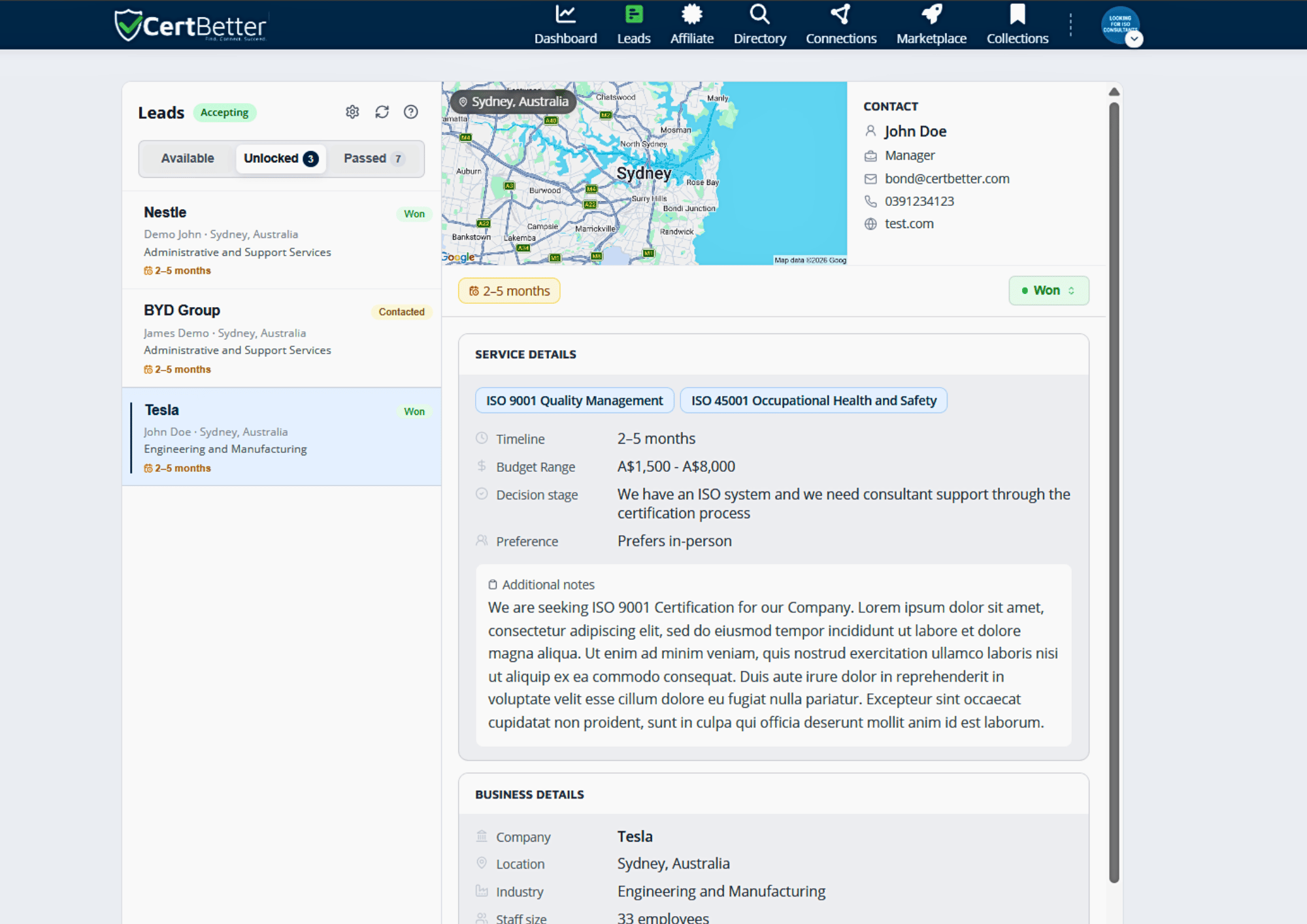Click the Contacted badge on BYD Group
Screen dimensions: 1307x924
(401, 312)
